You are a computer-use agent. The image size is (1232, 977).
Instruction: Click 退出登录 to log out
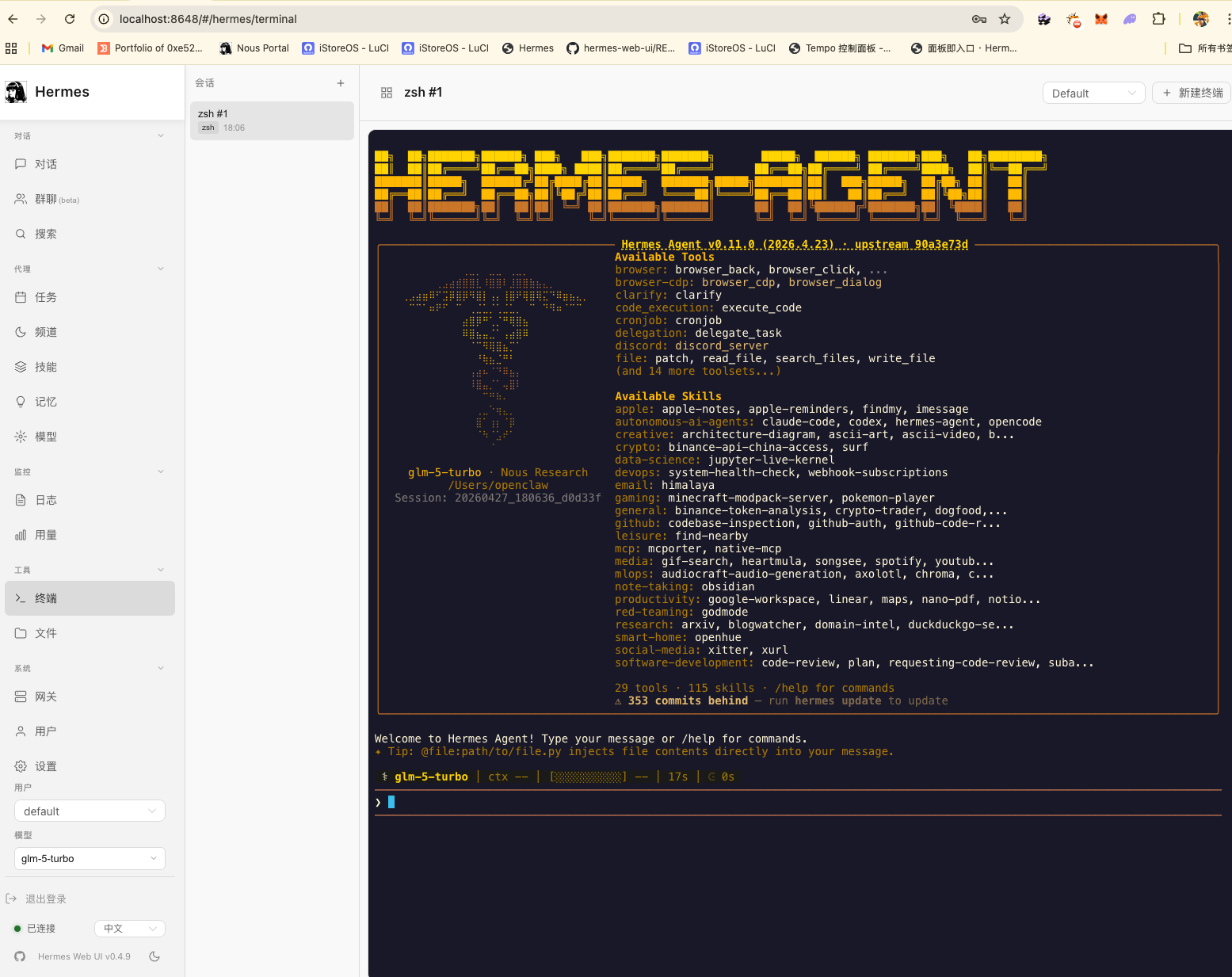click(x=45, y=899)
